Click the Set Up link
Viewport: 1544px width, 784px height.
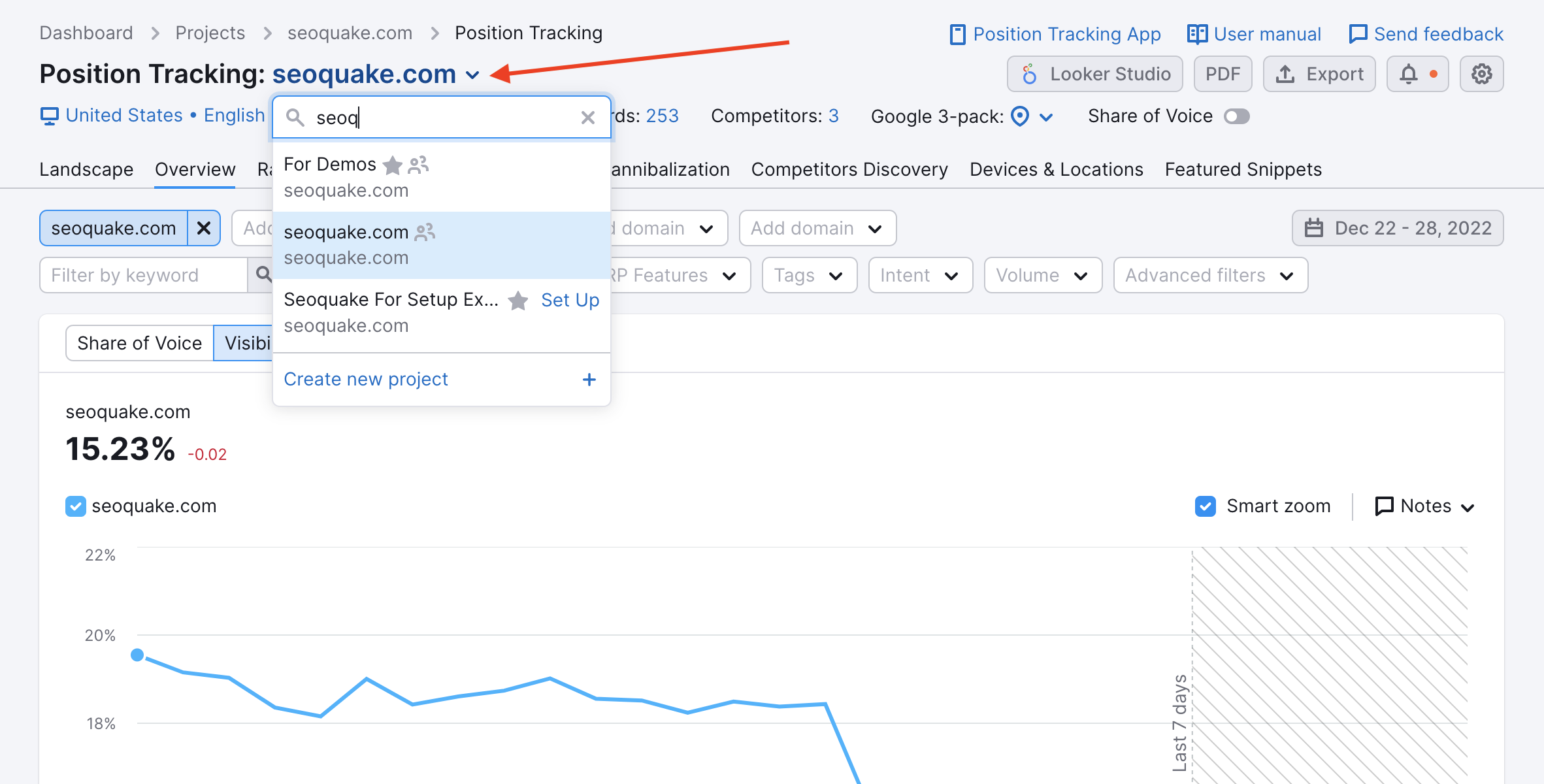(570, 300)
